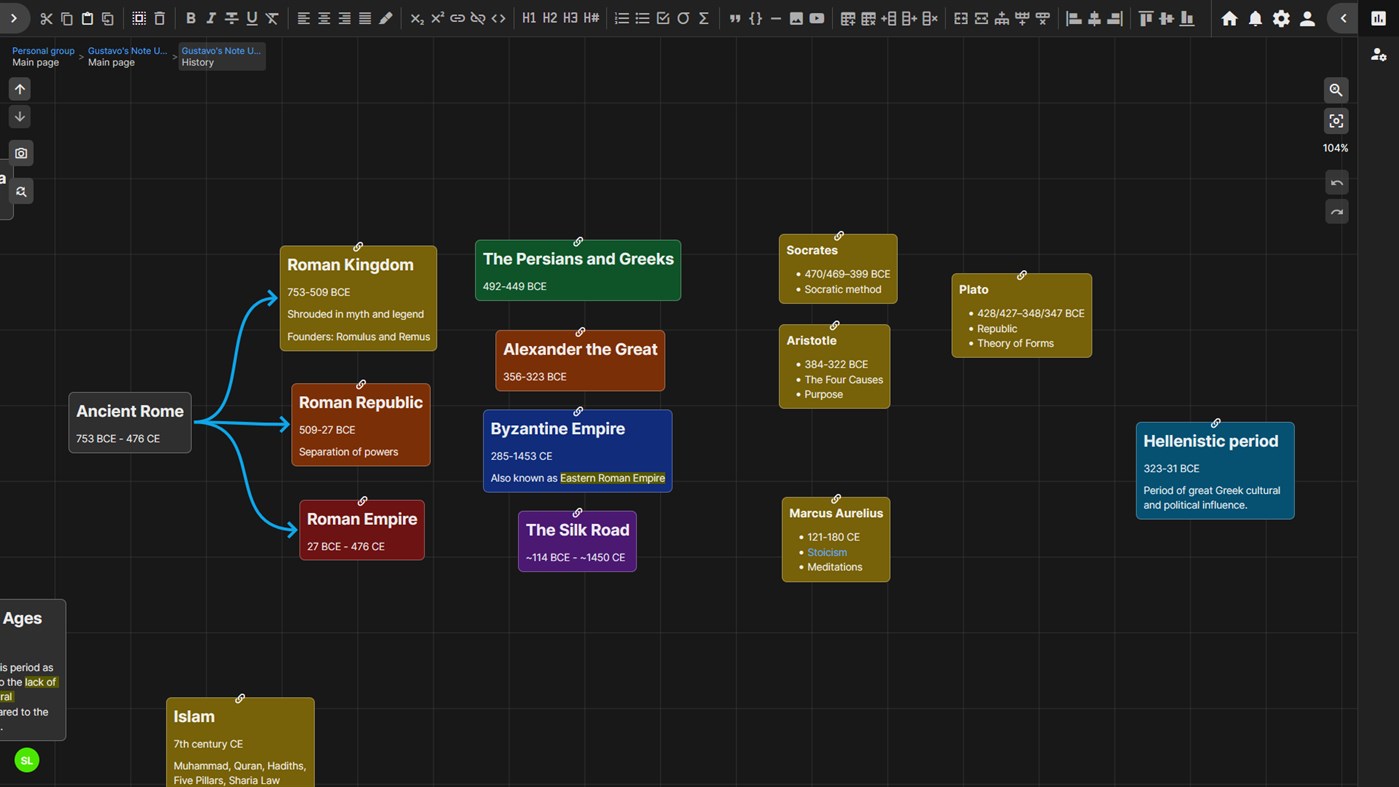Click the insert image icon
1399x787 pixels.
coord(796,18)
